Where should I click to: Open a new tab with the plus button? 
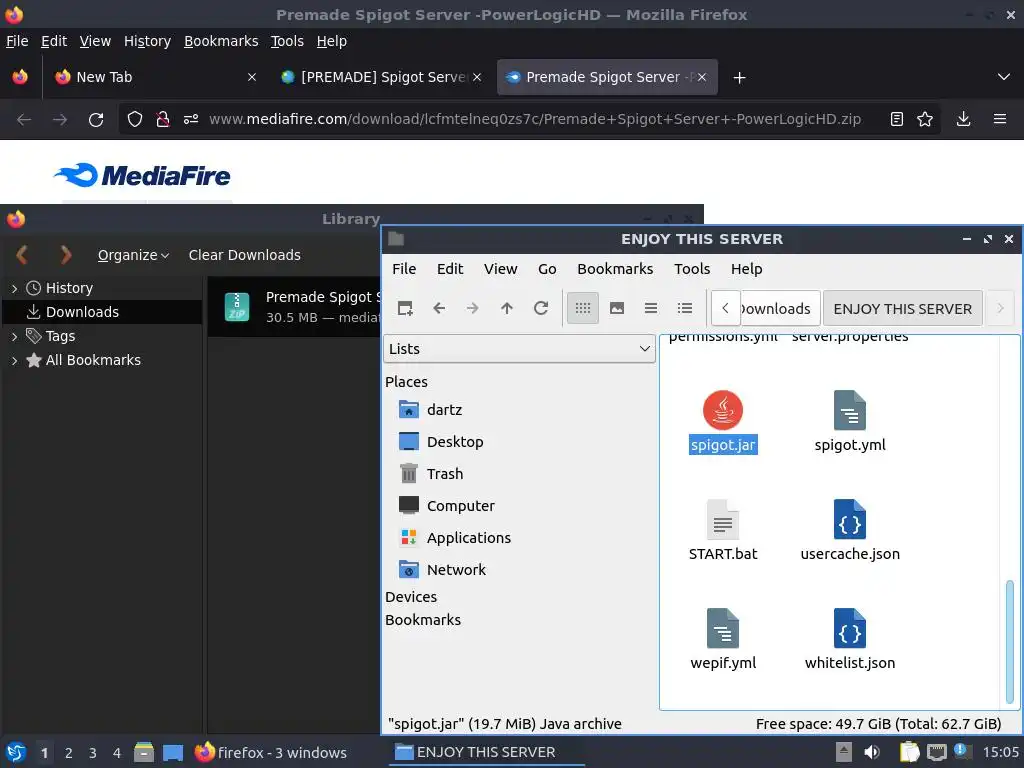tap(739, 78)
